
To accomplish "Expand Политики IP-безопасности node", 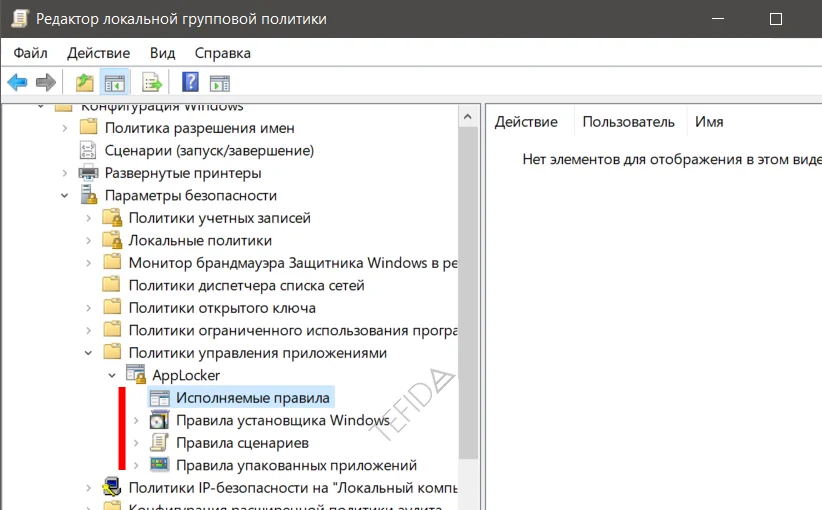I will (x=89, y=488).
